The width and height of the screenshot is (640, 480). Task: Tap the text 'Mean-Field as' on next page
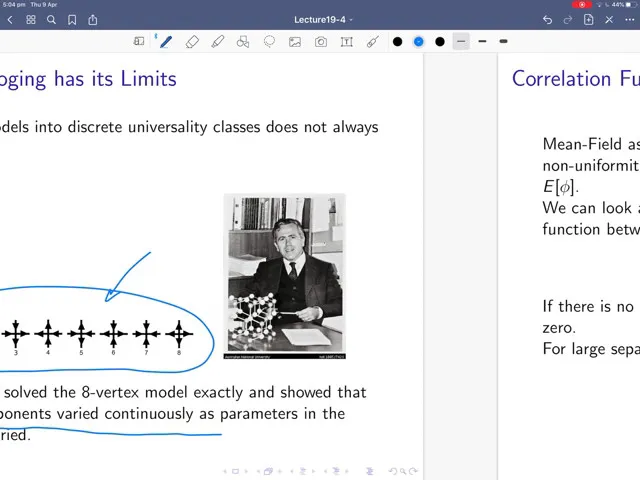tap(591, 144)
